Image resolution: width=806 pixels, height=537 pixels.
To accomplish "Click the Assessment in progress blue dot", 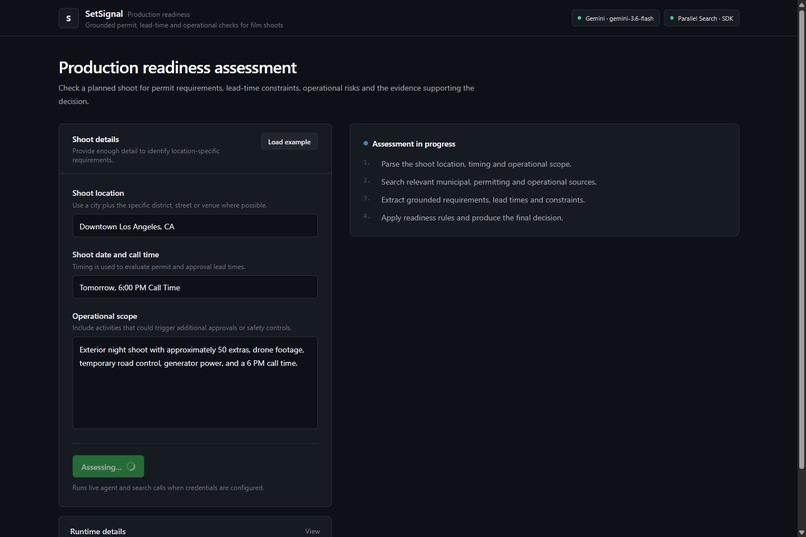I will (365, 144).
